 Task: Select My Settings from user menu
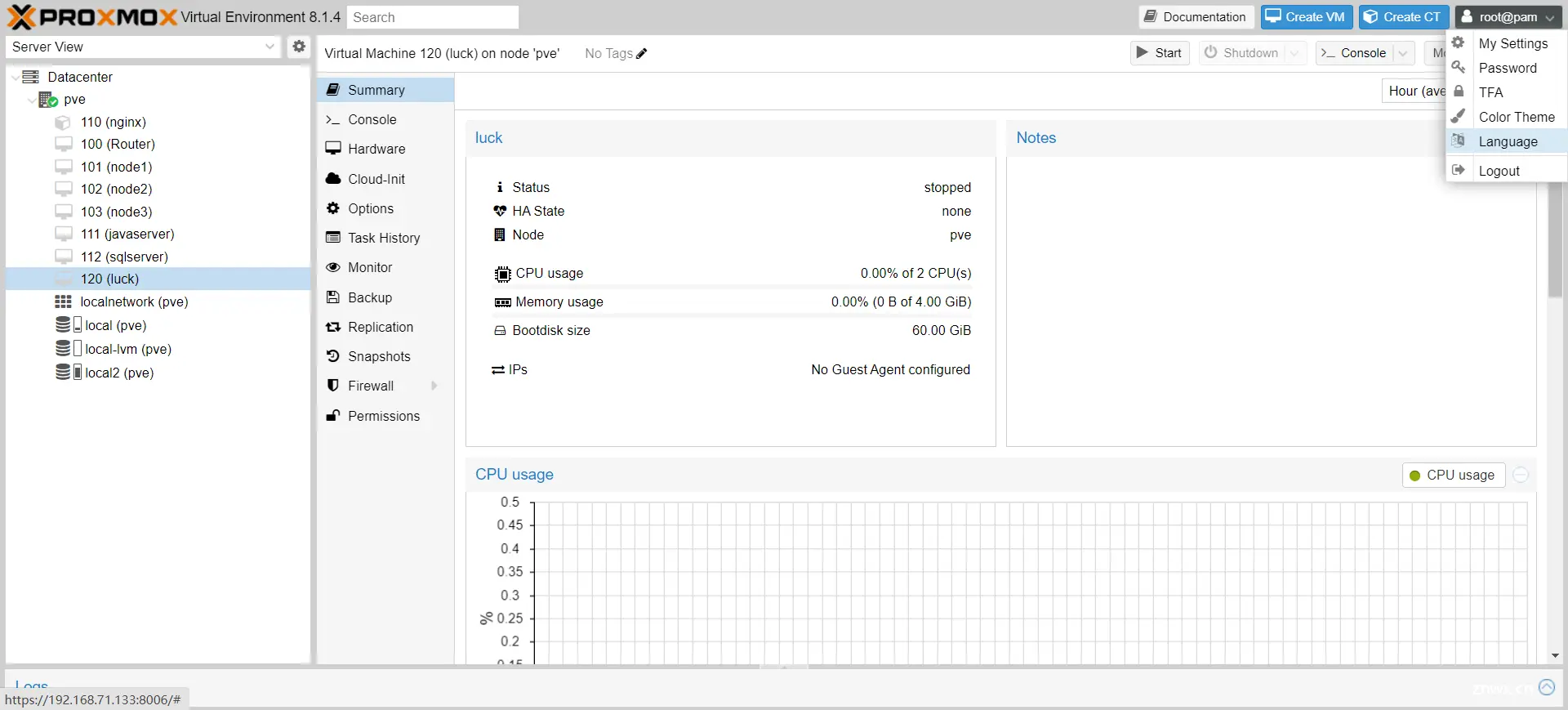coord(1507,43)
